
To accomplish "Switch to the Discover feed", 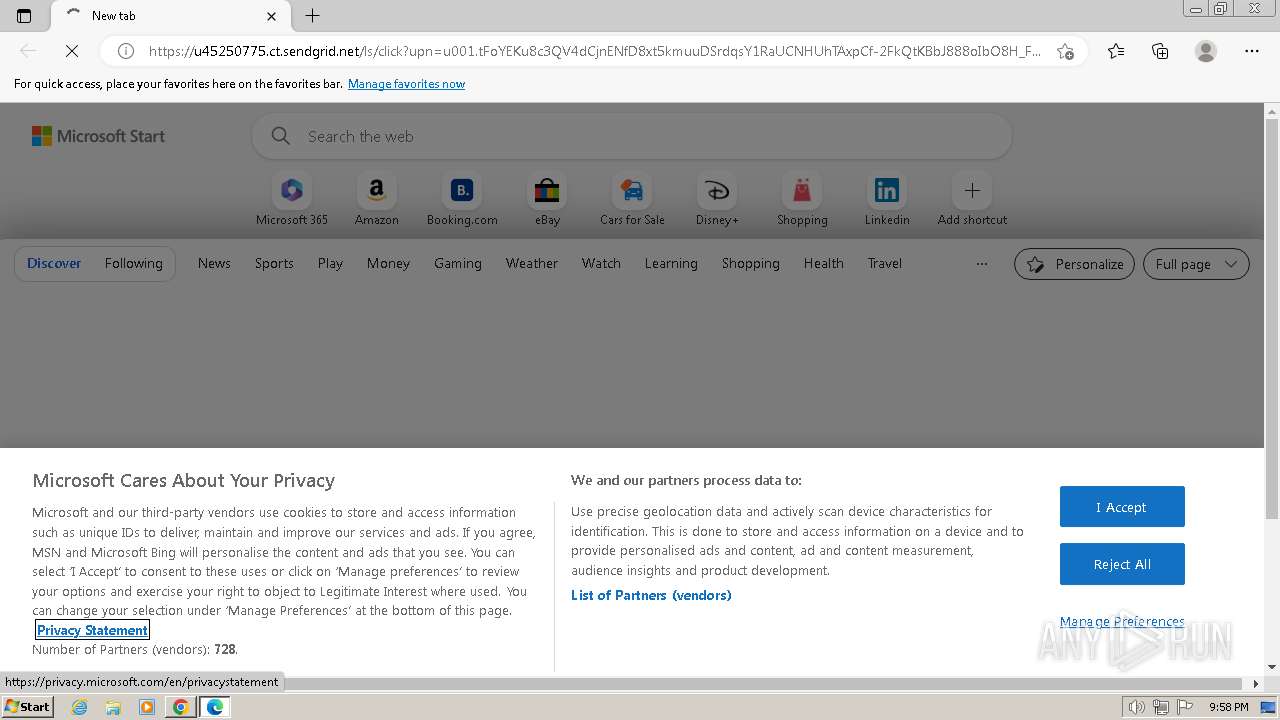I will [54, 263].
